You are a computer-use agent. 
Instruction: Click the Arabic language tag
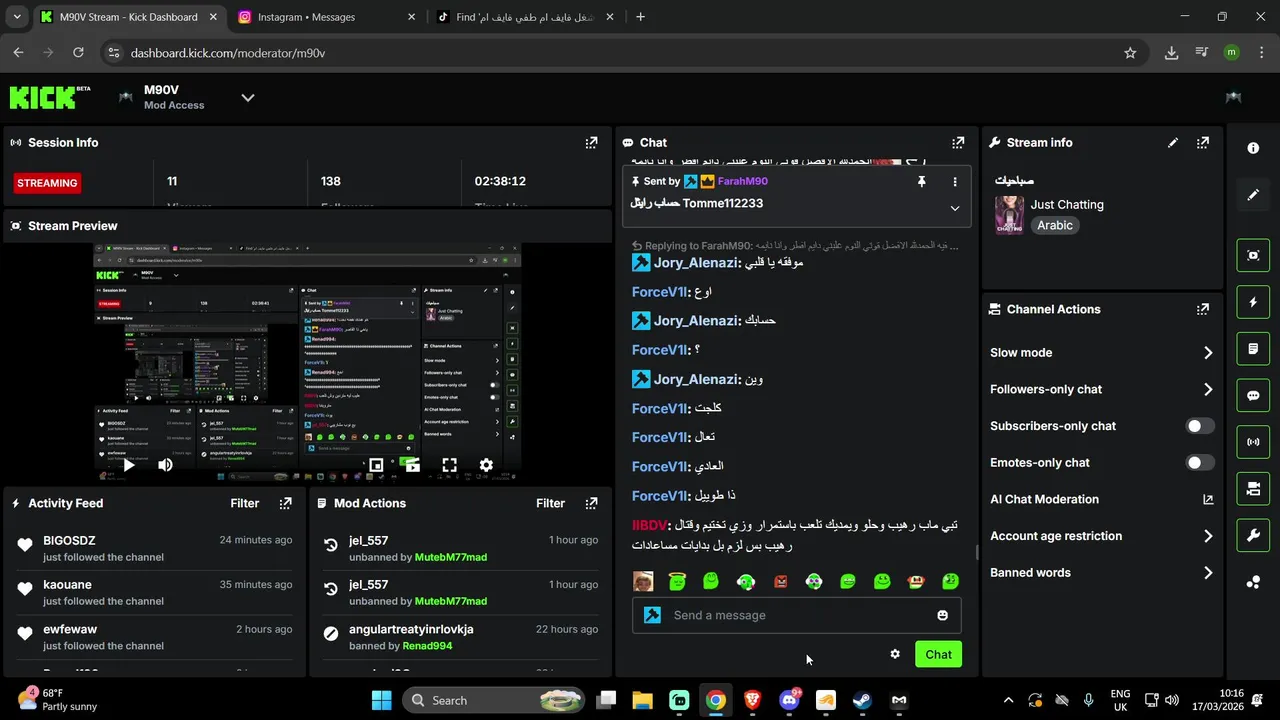[x=1055, y=226]
